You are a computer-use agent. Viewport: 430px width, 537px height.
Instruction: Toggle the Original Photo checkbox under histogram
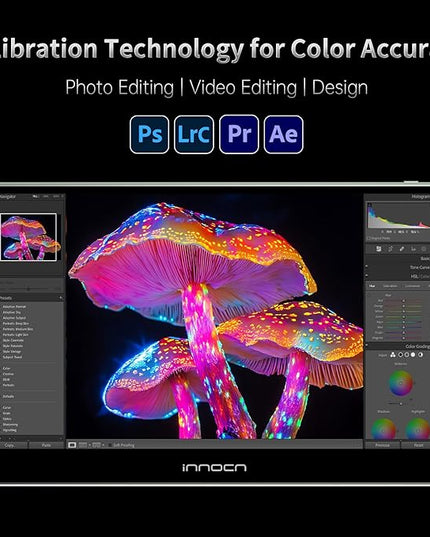[x=369, y=238]
